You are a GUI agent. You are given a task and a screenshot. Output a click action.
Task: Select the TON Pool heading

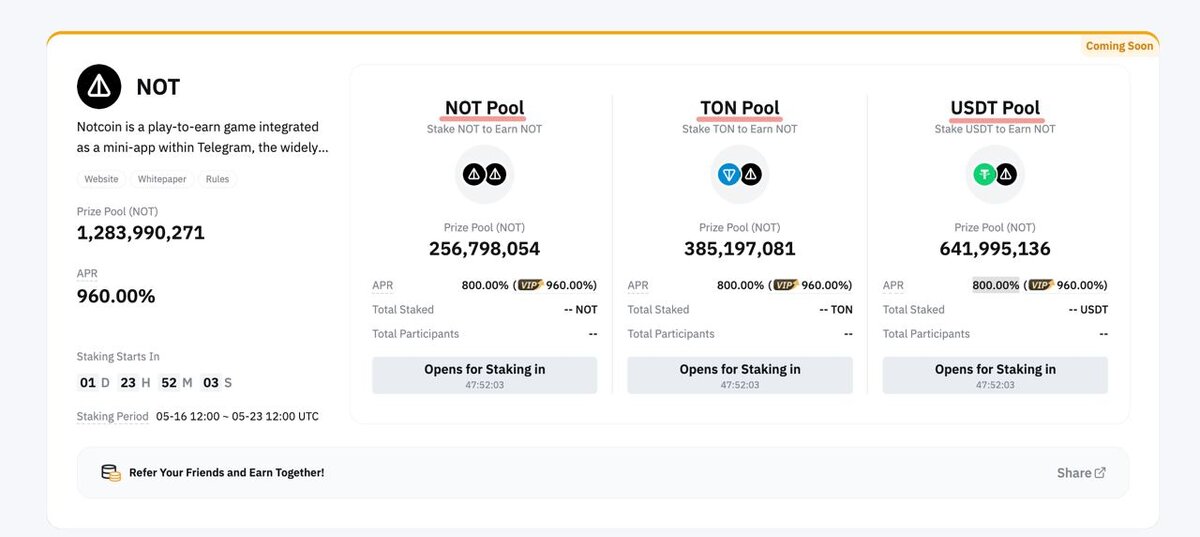point(740,108)
